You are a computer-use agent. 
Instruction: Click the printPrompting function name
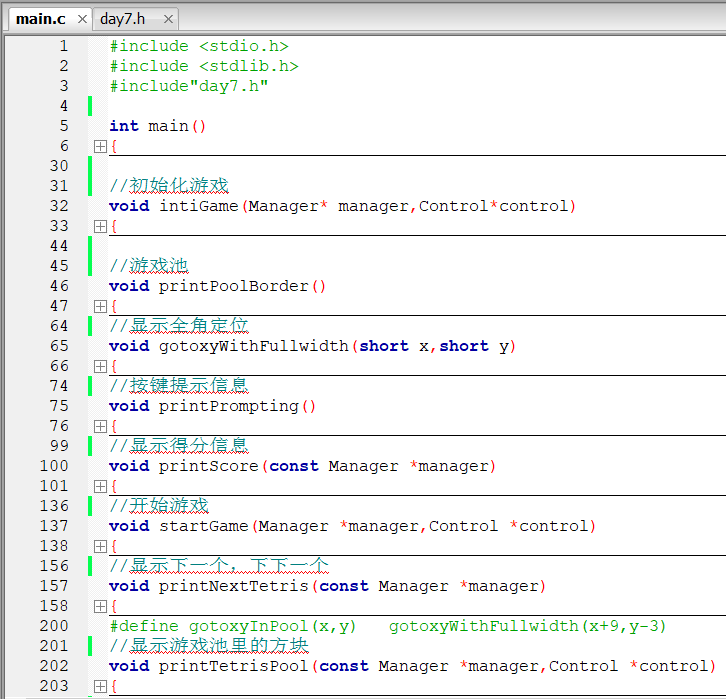click(x=229, y=406)
